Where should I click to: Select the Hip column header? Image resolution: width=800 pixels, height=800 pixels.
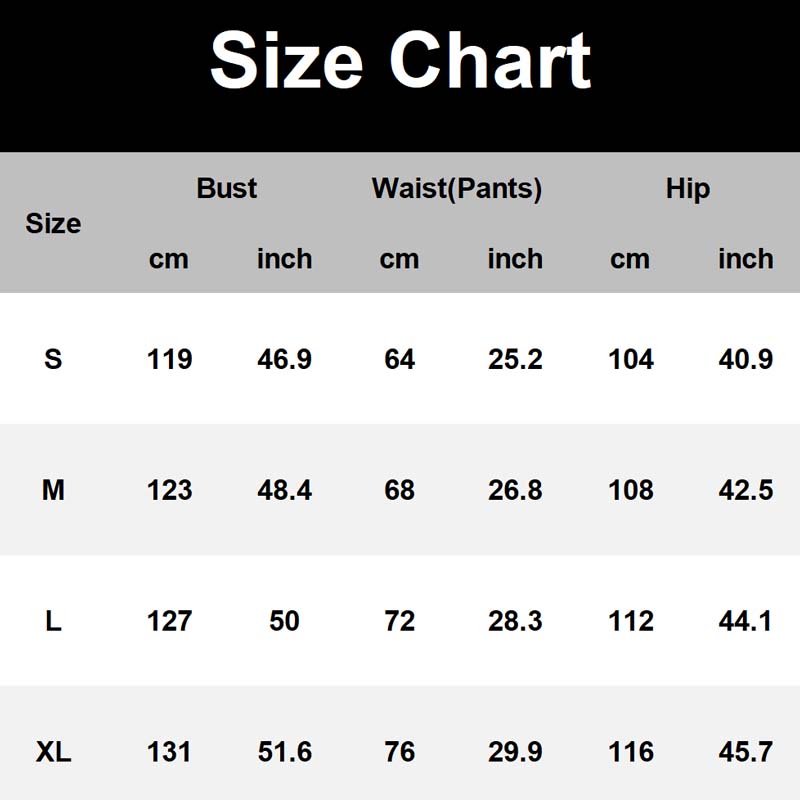(x=688, y=188)
